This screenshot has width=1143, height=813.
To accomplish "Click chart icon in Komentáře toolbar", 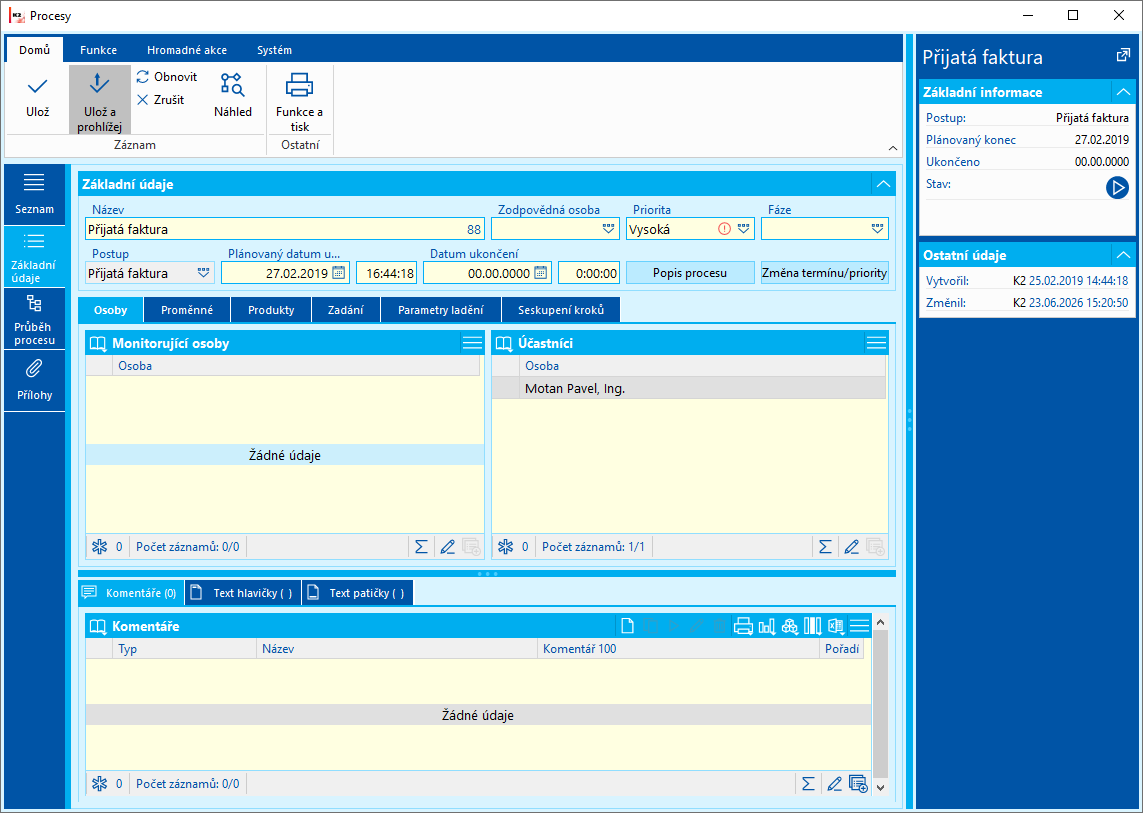I will (x=767, y=626).
